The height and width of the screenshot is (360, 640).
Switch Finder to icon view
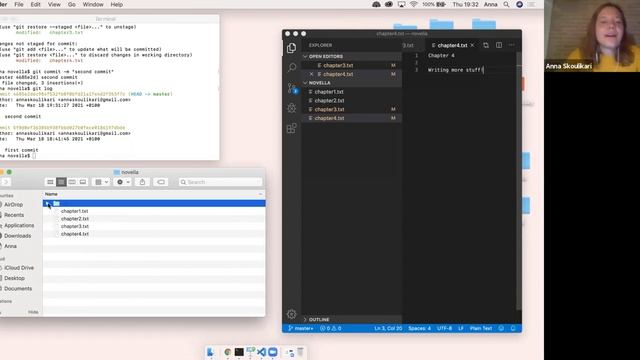[50, 182]
